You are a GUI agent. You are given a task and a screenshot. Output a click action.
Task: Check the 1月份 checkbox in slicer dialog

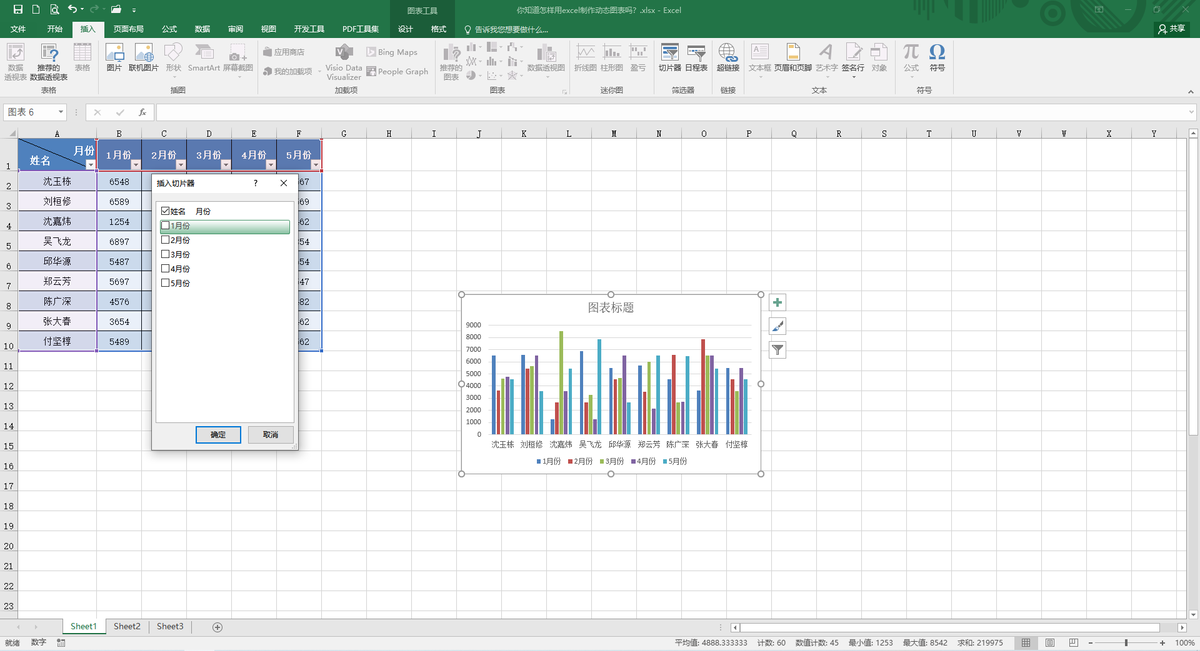click(166, 226)
